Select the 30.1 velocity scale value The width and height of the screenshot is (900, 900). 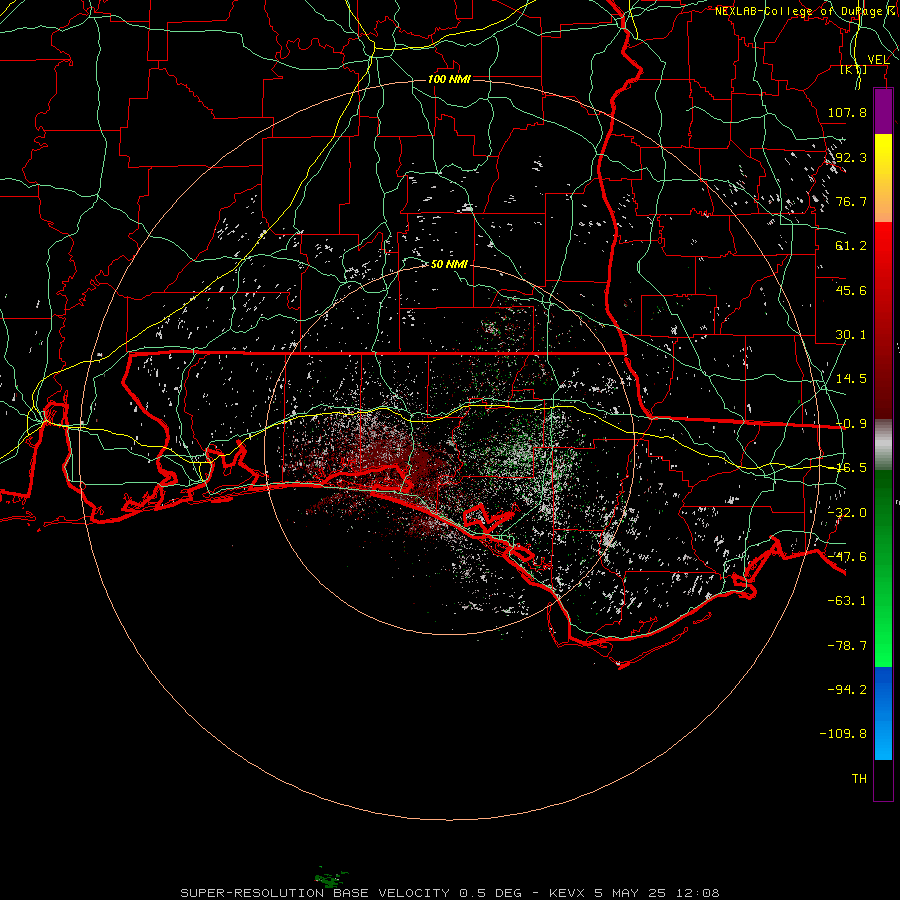coord(851,335)
